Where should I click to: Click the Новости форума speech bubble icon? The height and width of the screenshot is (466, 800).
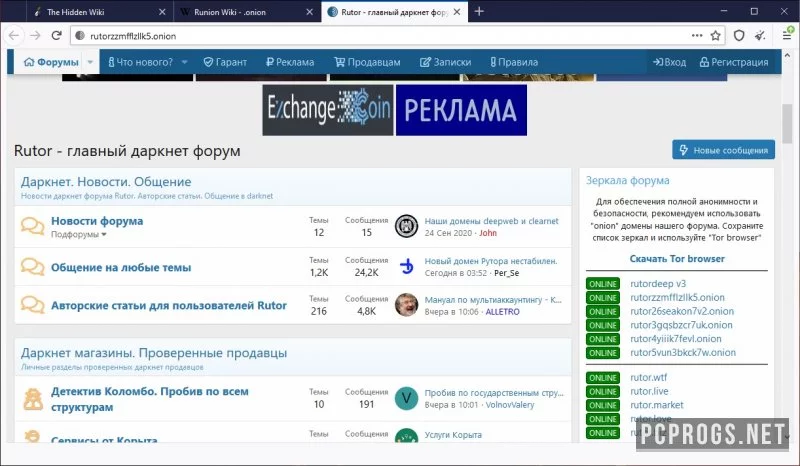(32, 226)
